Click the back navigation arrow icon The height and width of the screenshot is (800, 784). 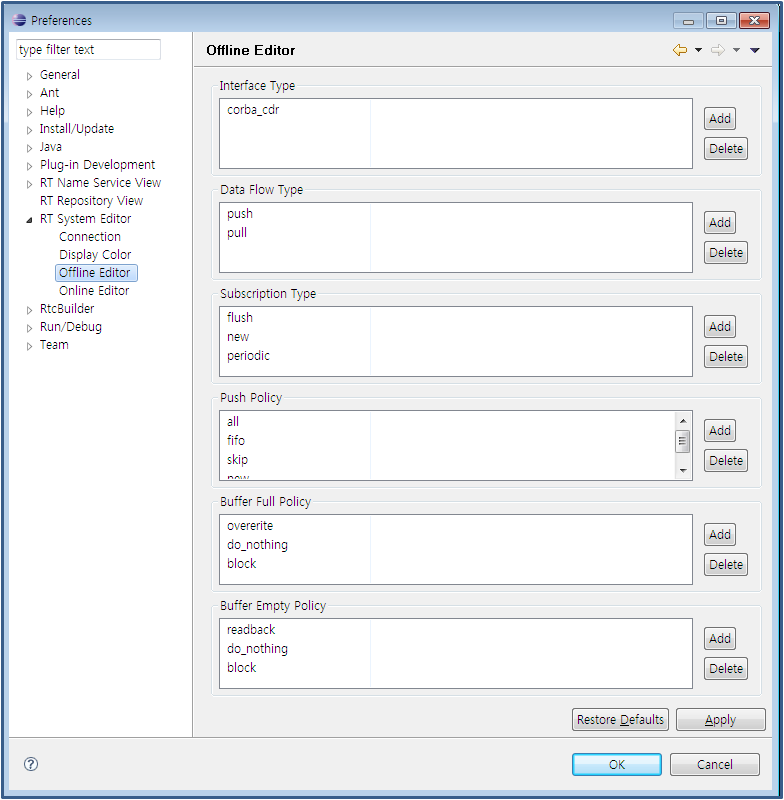pos(680,50)
